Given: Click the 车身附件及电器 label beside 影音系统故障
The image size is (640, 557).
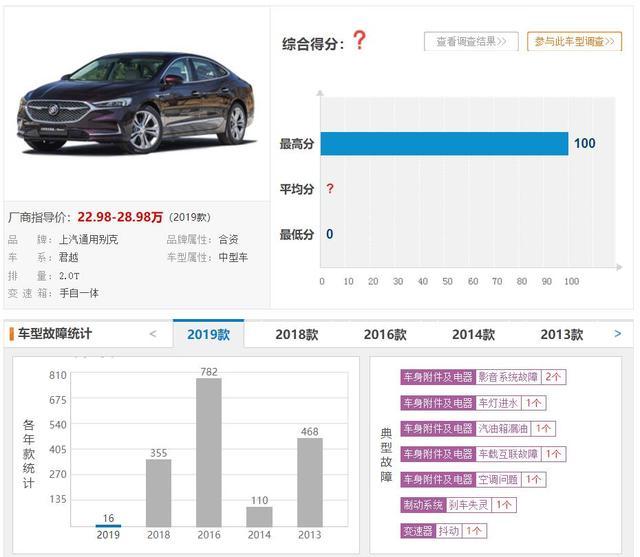Looking at the screenshot, I should (x=438, y=377).
